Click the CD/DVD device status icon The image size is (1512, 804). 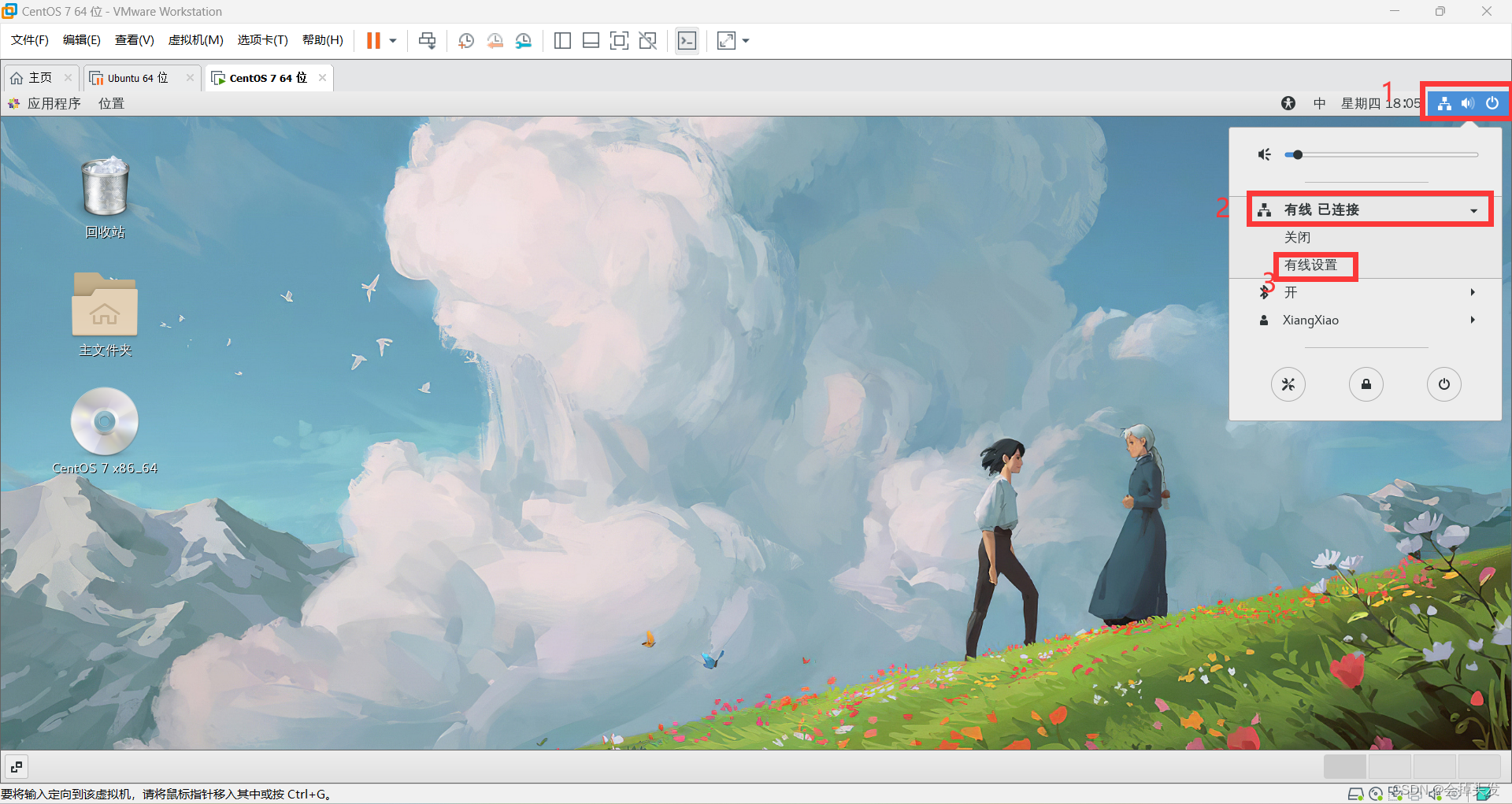[x=1376, y=794]
